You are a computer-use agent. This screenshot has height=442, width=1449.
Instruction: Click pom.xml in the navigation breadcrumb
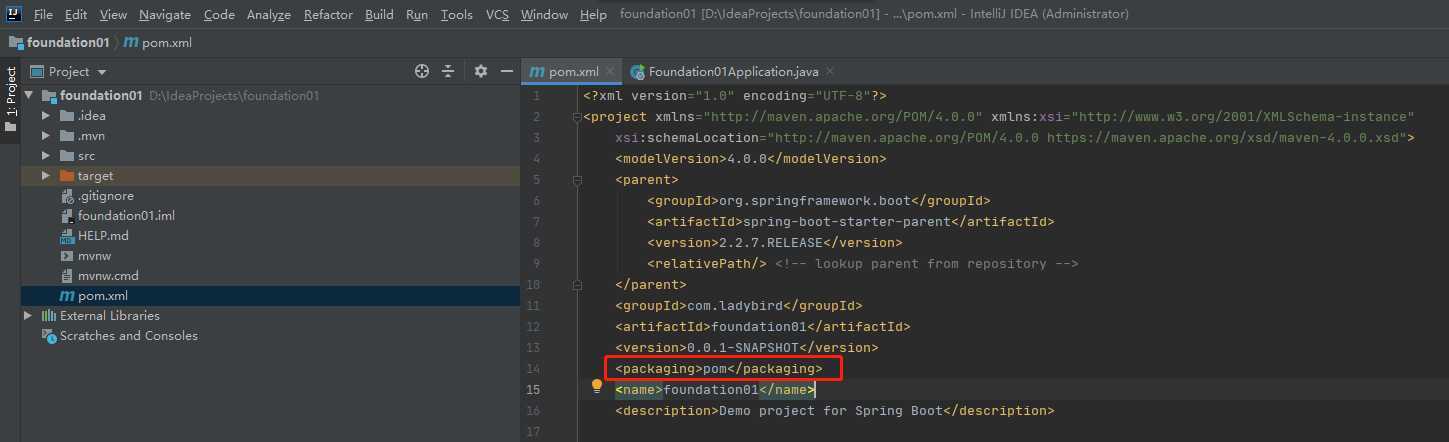[x=167, y=43]
